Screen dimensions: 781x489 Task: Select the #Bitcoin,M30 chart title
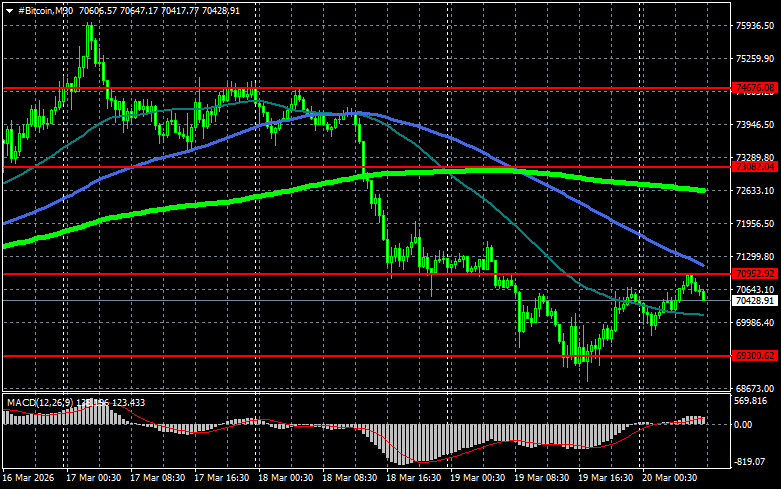[x=45, y=10]
